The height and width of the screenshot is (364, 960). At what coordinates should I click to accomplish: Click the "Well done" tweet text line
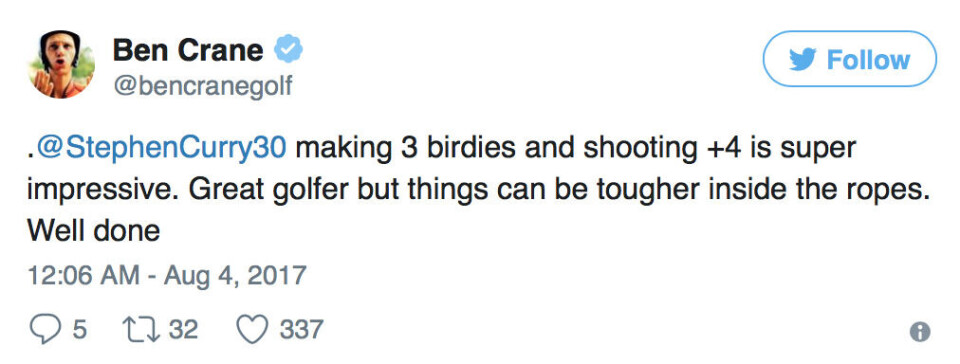coord(94,231)
